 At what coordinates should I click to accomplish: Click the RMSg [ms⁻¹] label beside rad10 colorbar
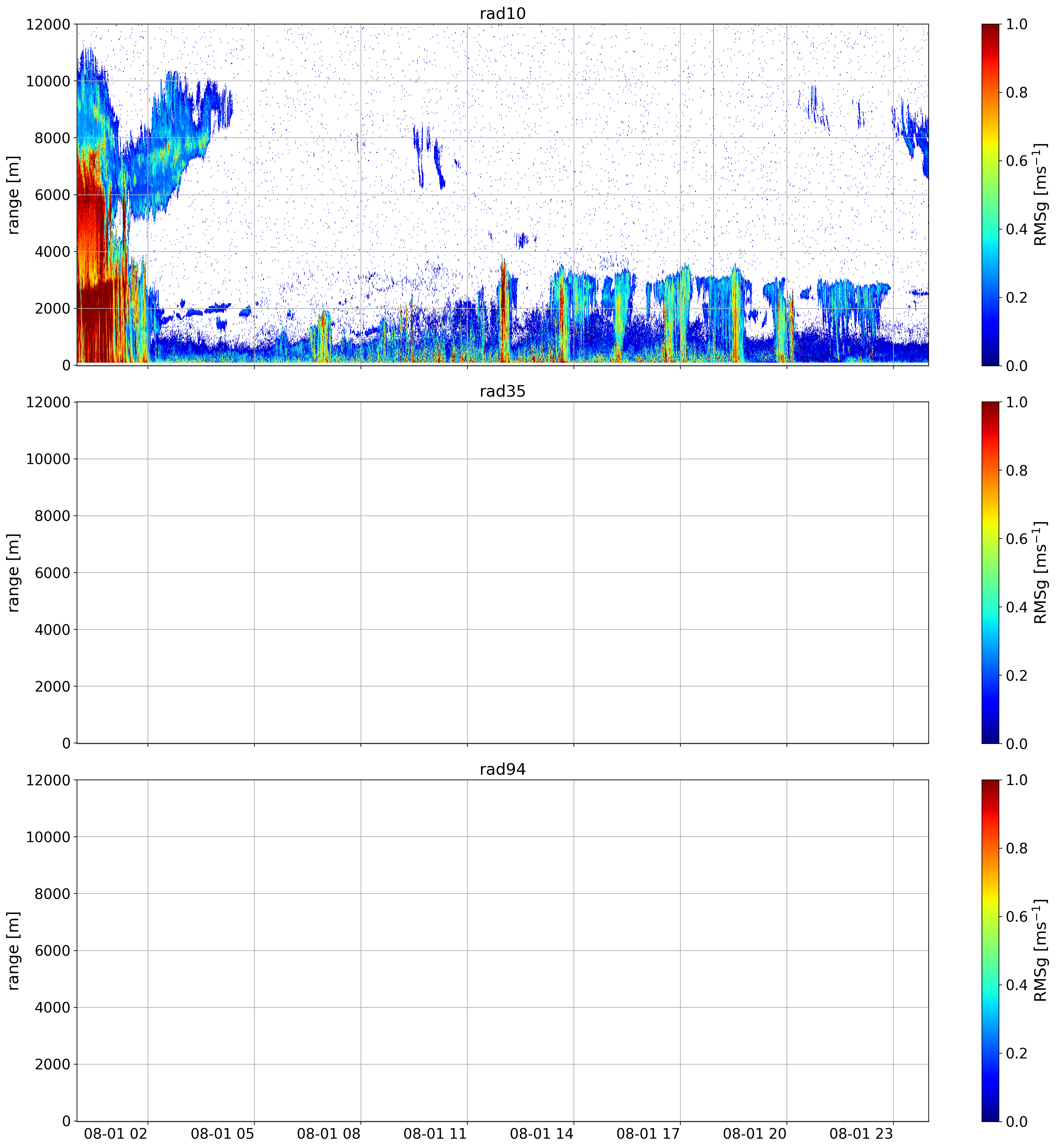1040,194
